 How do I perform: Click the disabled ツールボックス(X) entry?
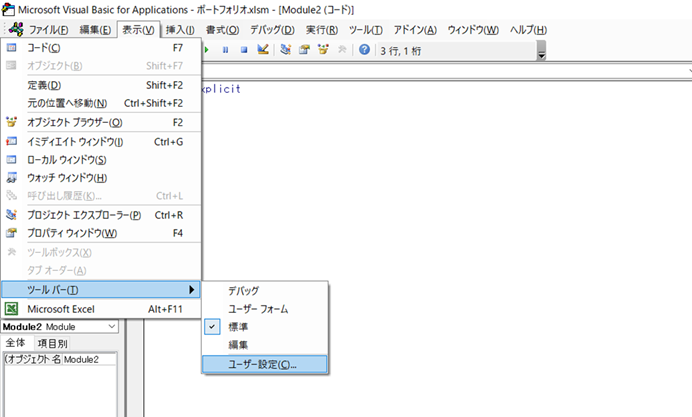(101, 252)
